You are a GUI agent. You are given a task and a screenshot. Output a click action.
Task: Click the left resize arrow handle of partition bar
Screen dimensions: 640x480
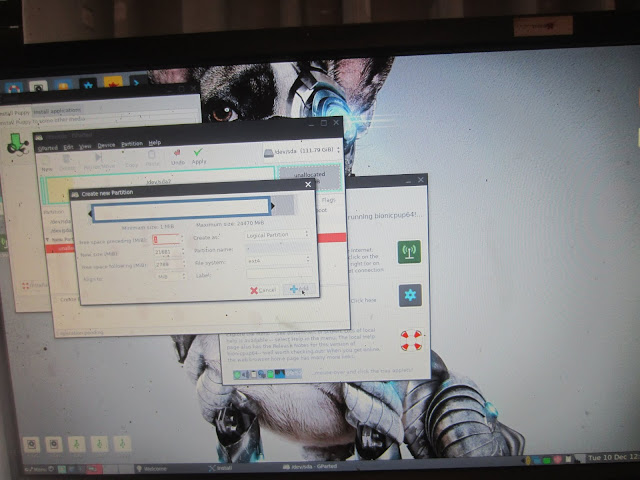pyautogui.click(x=90, y=214)
